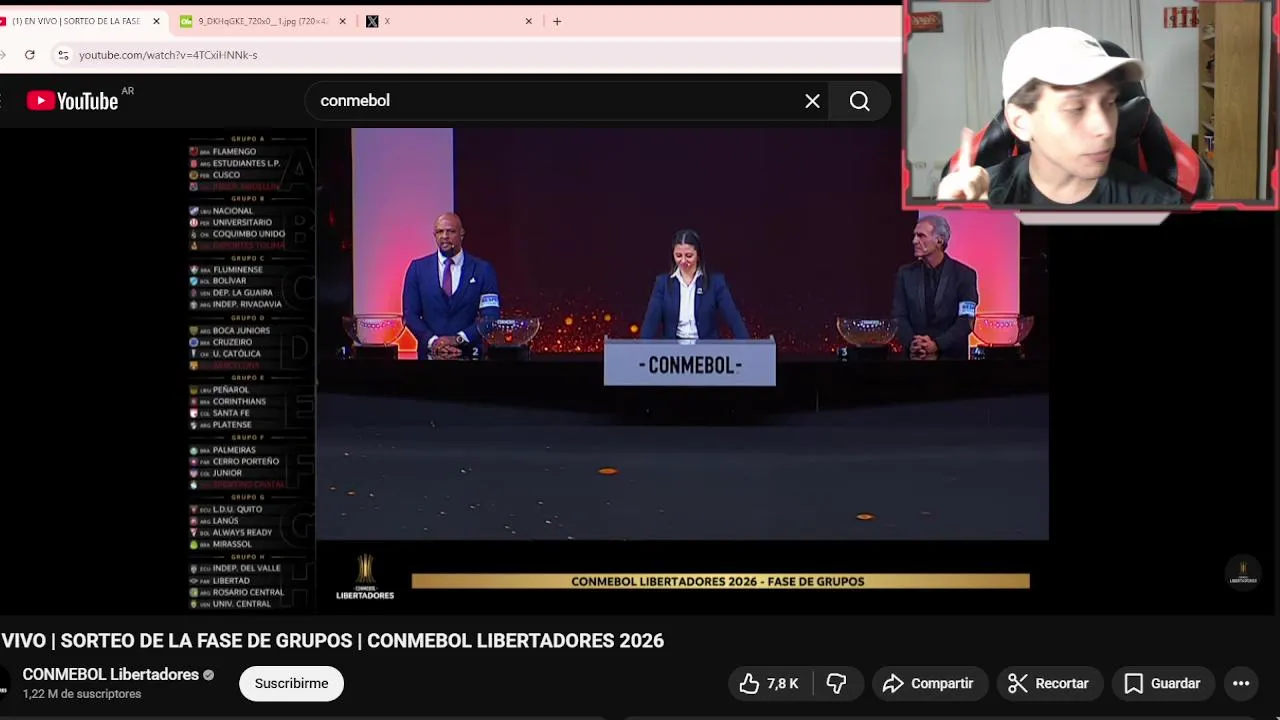This screenshot has height=720, width=1280.
Task: Open the more actions three-dot menu
Action: [1241, 684]
